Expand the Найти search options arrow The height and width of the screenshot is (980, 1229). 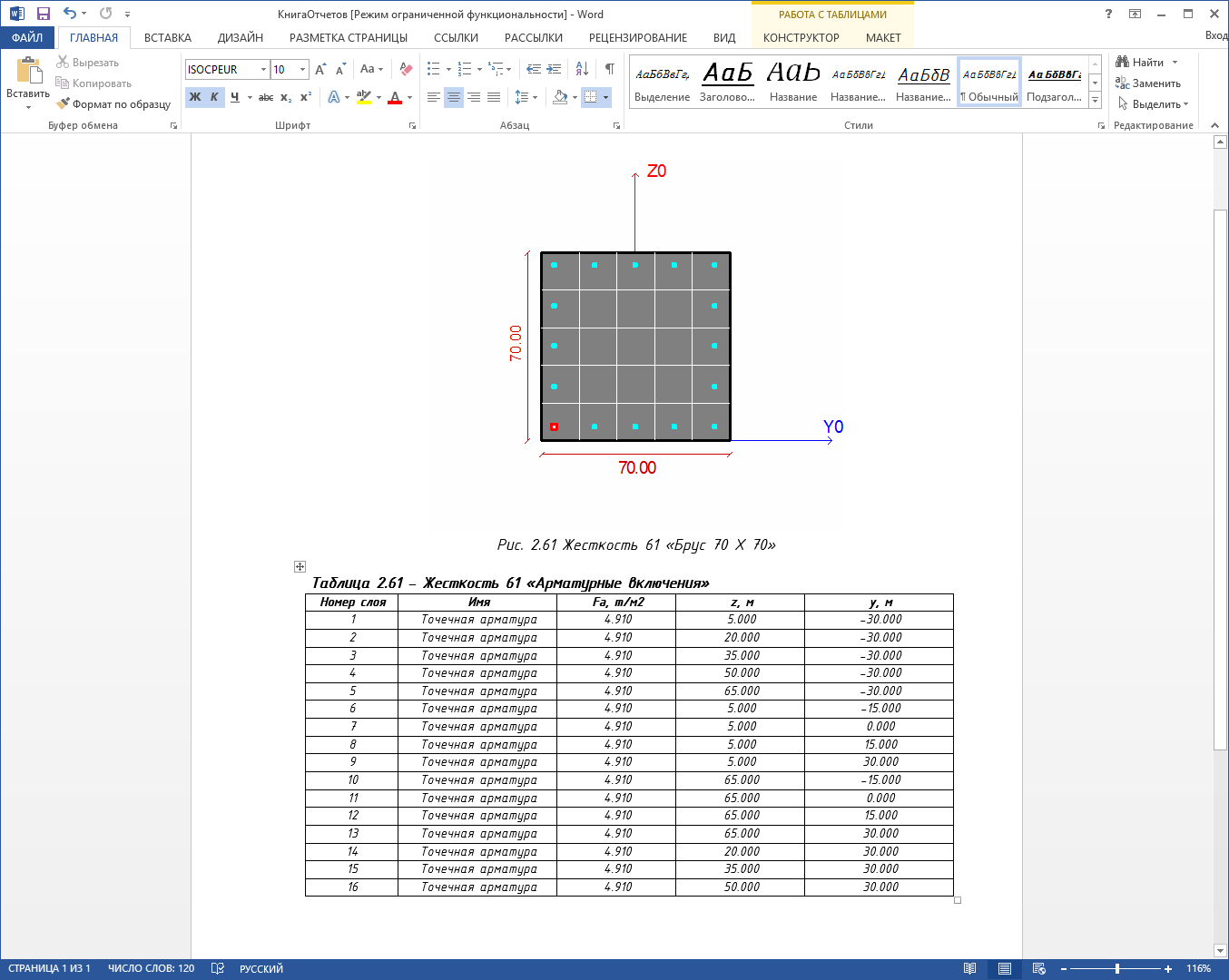click(x=1175, y=63)
